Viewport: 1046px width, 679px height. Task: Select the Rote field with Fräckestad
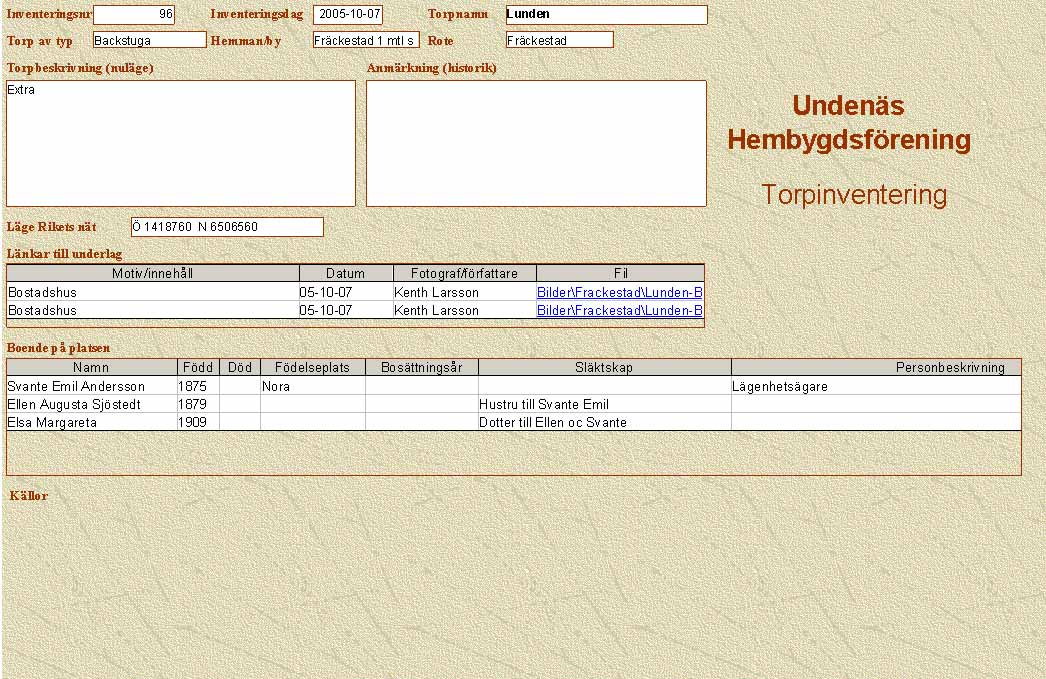point(559,40)
